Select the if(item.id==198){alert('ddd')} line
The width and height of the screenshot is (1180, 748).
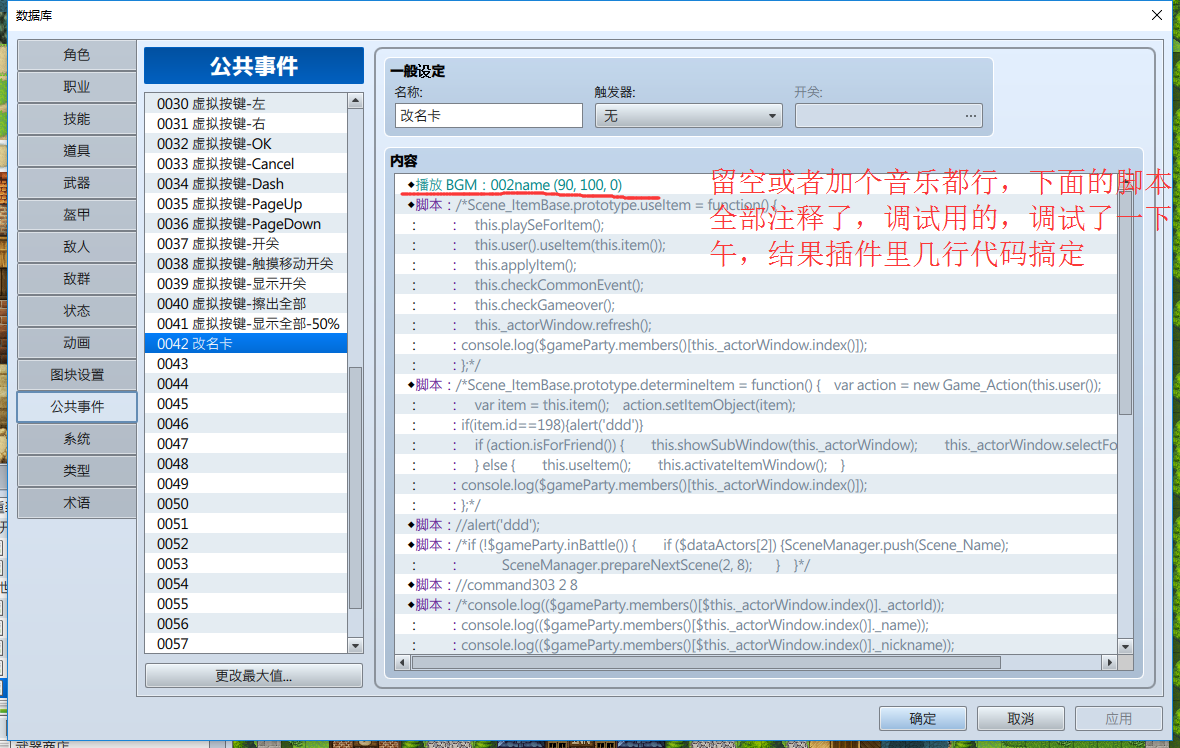click(756, 424)
